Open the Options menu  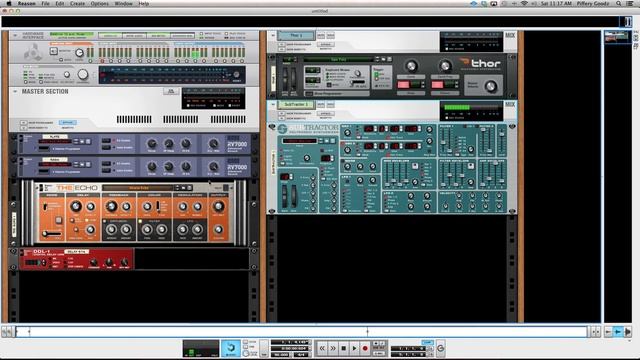tap(100, 3)
